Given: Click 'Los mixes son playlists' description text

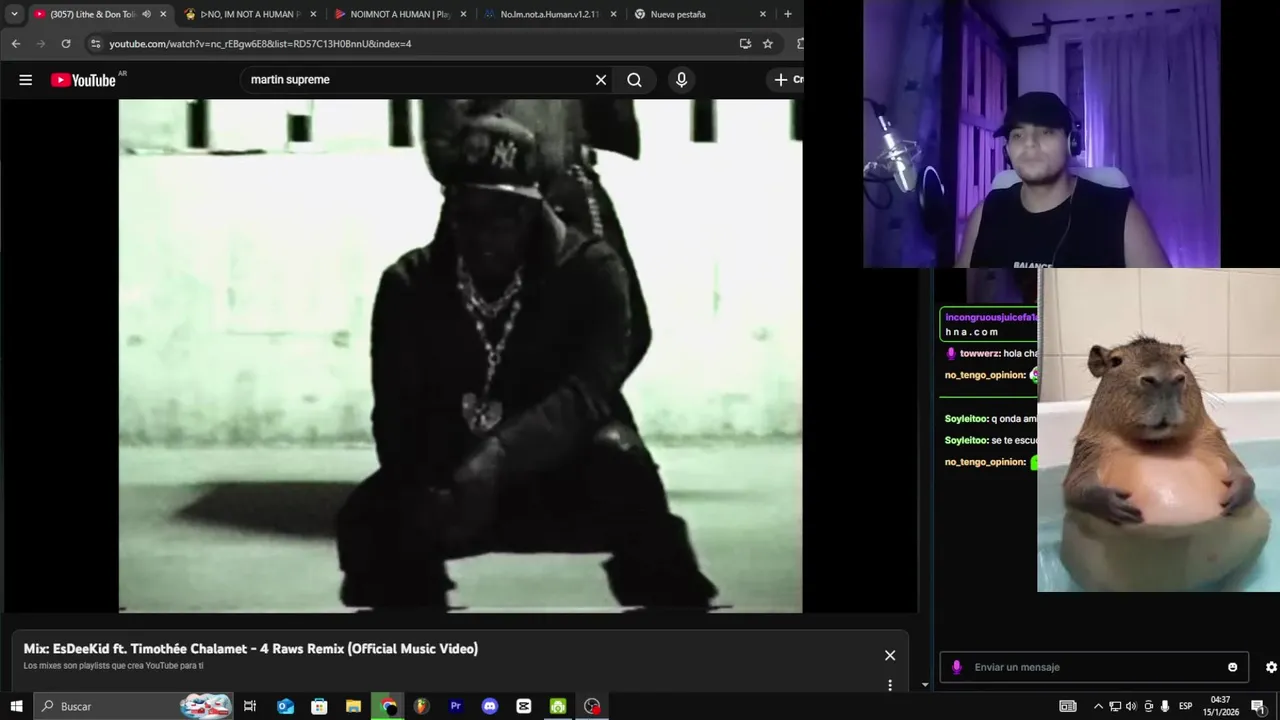Looking at the screenshot, I should pyautogui.click(x=114, y=666).
